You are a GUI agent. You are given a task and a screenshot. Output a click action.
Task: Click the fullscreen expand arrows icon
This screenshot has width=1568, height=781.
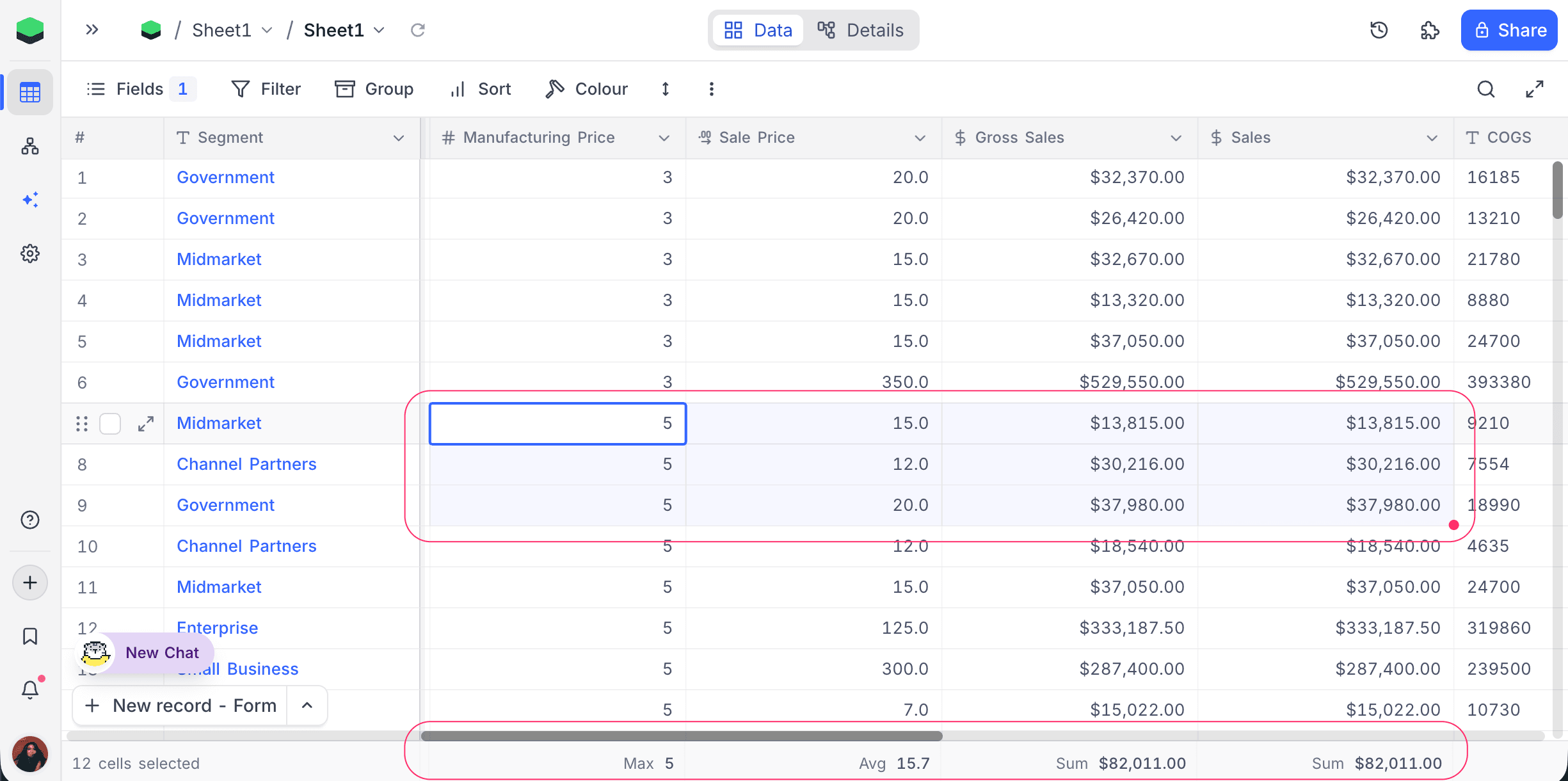coord(1535,89)
